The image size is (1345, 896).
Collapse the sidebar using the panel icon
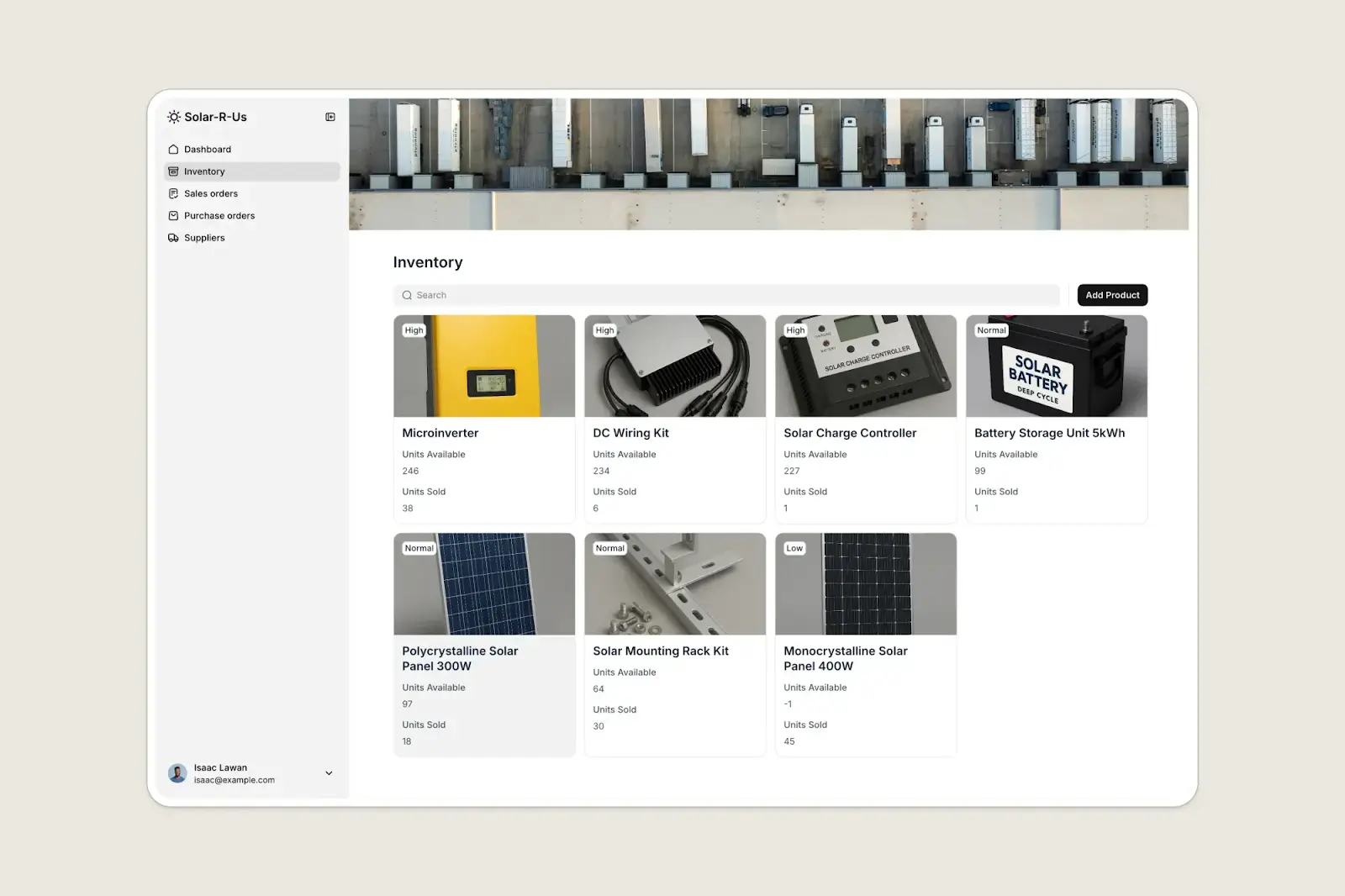pyautogui.click(x=330, y=117)
